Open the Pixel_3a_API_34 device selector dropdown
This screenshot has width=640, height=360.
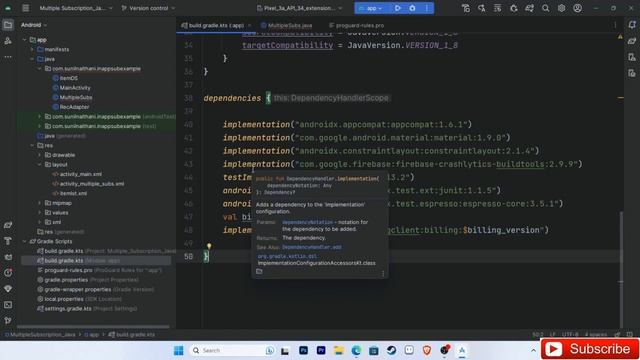point(299,8)
